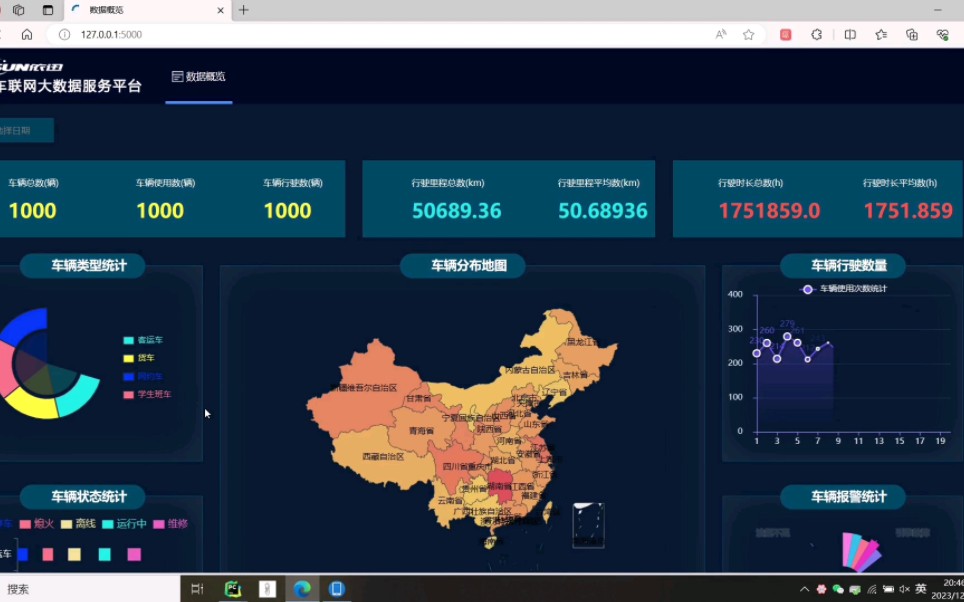Screen dimensions: 964x602
Task: Click 新疆维吾尔自治区 on the map
Action: [x=363, y=388]
